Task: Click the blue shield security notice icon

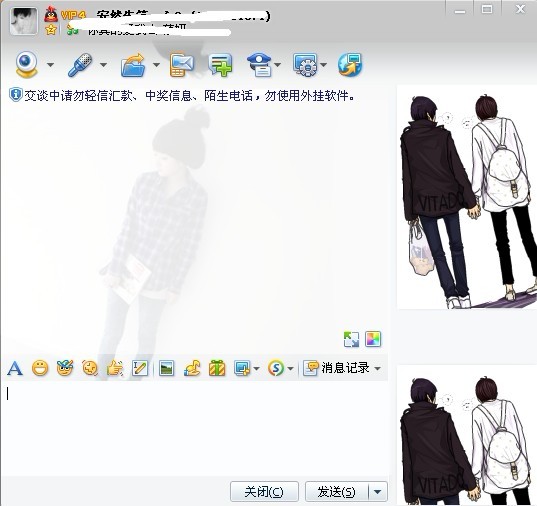Action: [16, 95]
